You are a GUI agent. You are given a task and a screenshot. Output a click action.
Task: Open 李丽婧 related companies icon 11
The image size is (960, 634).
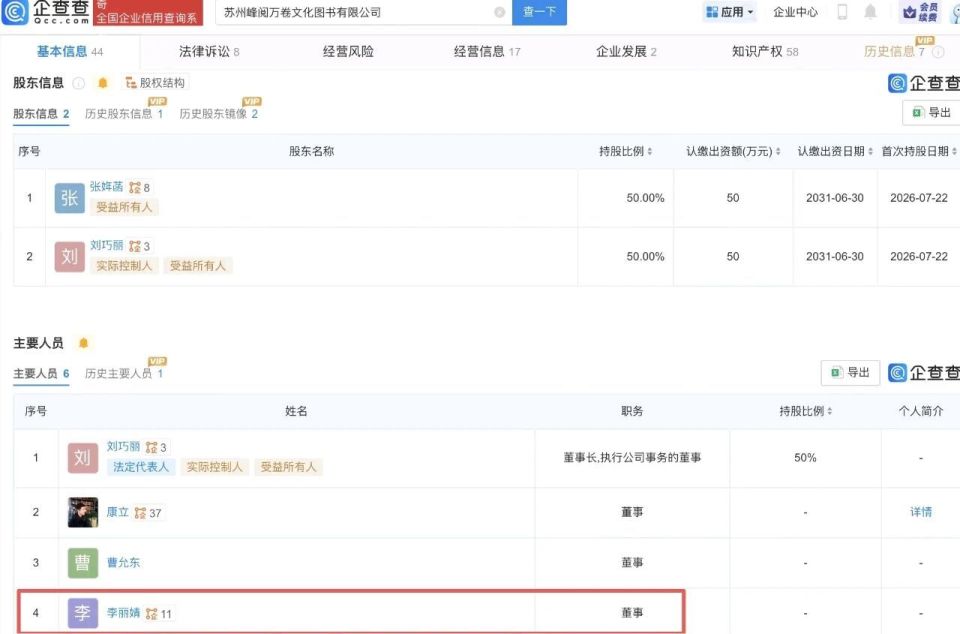pyautogui.click(x=159, y=614)
